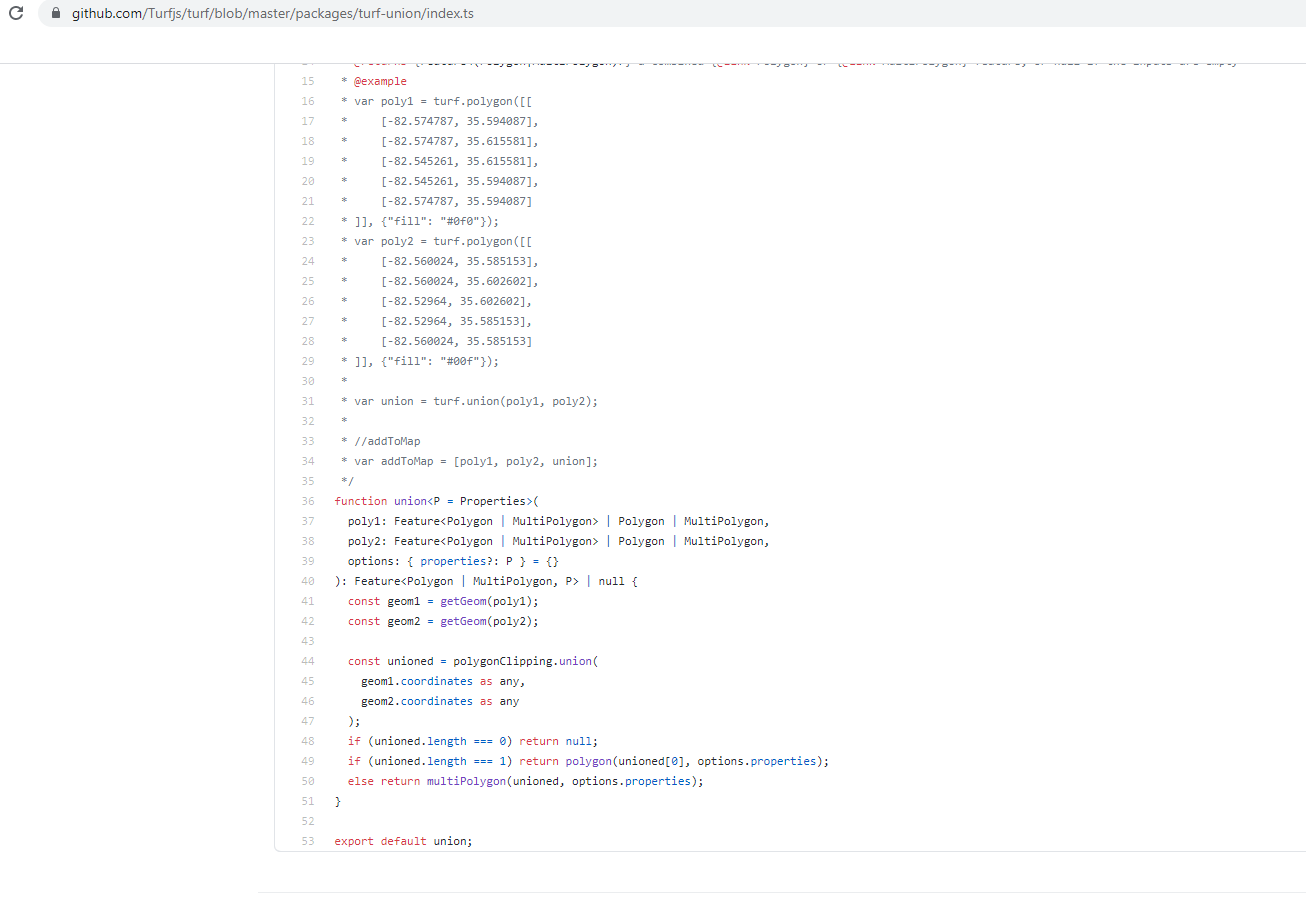Select line number 36 of the code
The width and height of the screenshot is (1306, 905).
[307, 500]
